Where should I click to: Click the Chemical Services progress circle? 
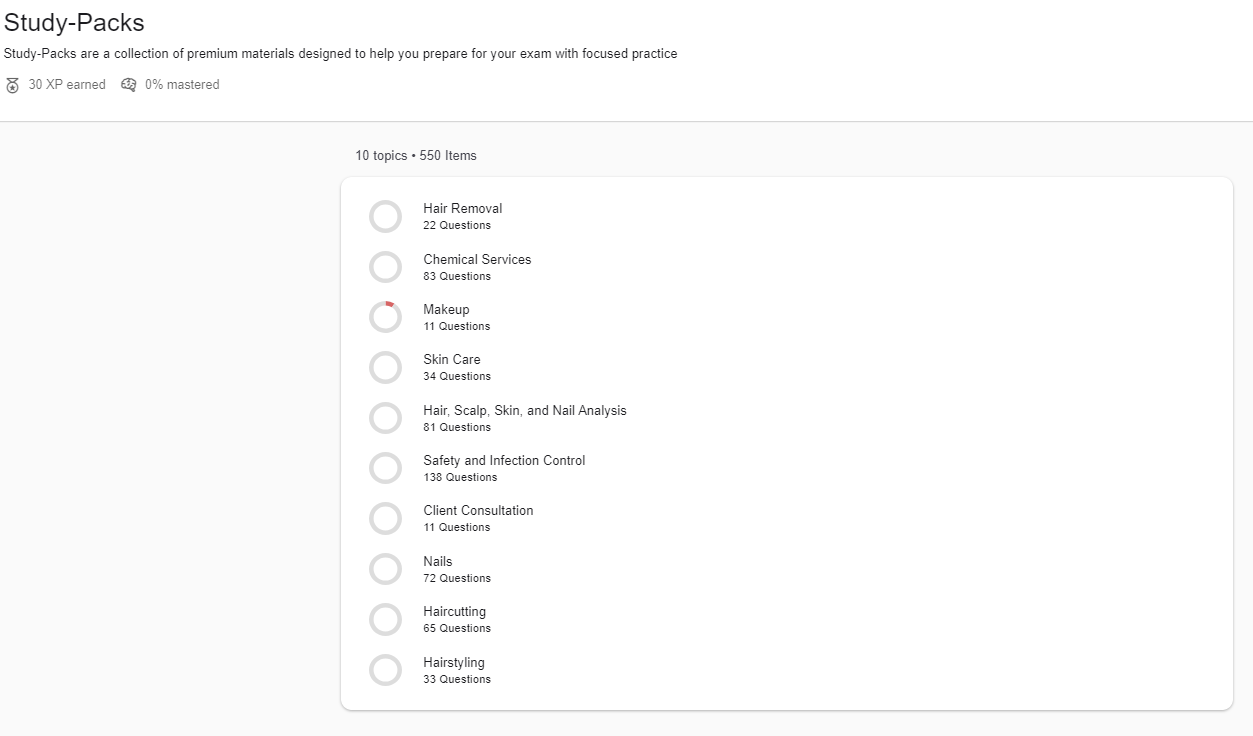pyautogui.click(x=385, y=267)
